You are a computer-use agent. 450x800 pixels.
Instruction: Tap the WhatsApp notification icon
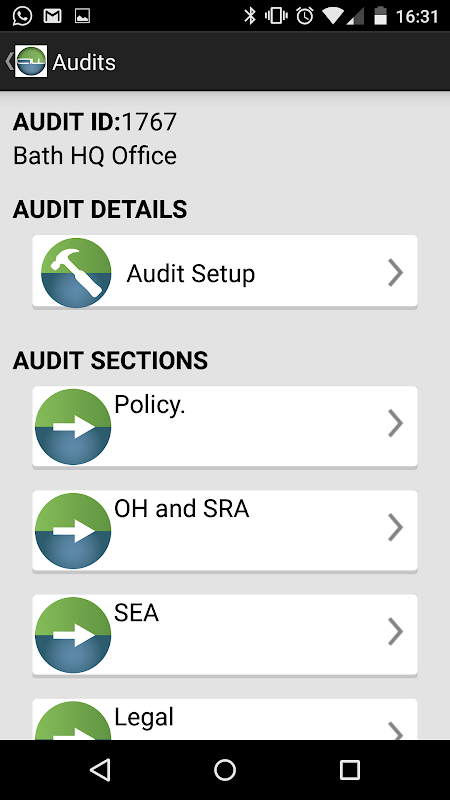(22, 16)
